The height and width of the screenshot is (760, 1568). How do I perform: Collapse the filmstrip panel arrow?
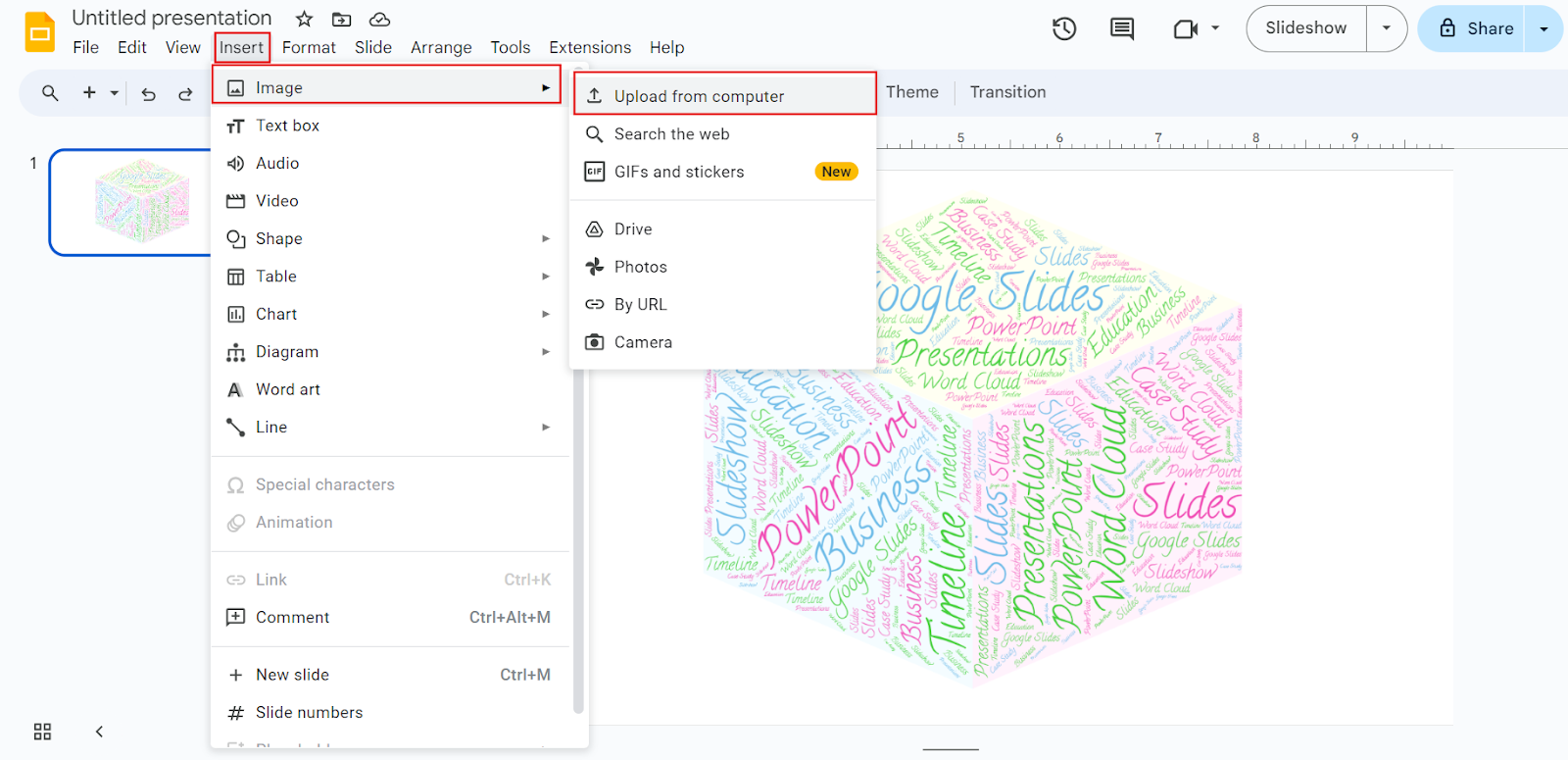click(99, 732)
